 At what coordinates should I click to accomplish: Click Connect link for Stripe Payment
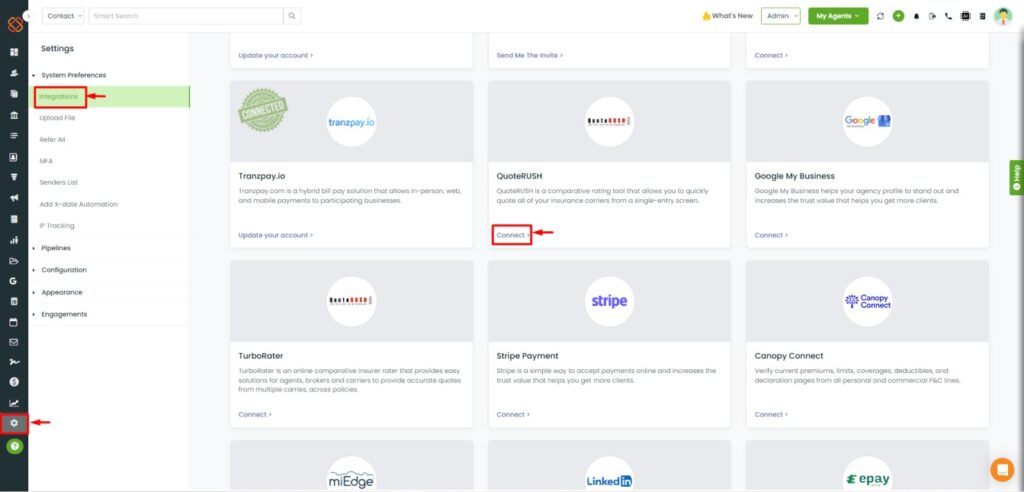(513, 414)
